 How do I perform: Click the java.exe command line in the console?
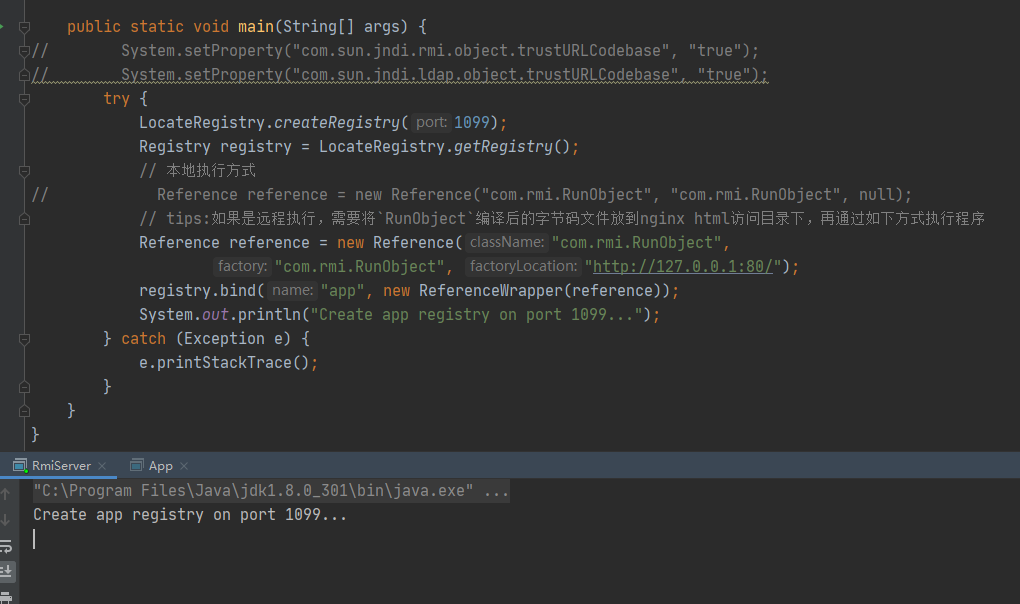(x=271, y=490)
